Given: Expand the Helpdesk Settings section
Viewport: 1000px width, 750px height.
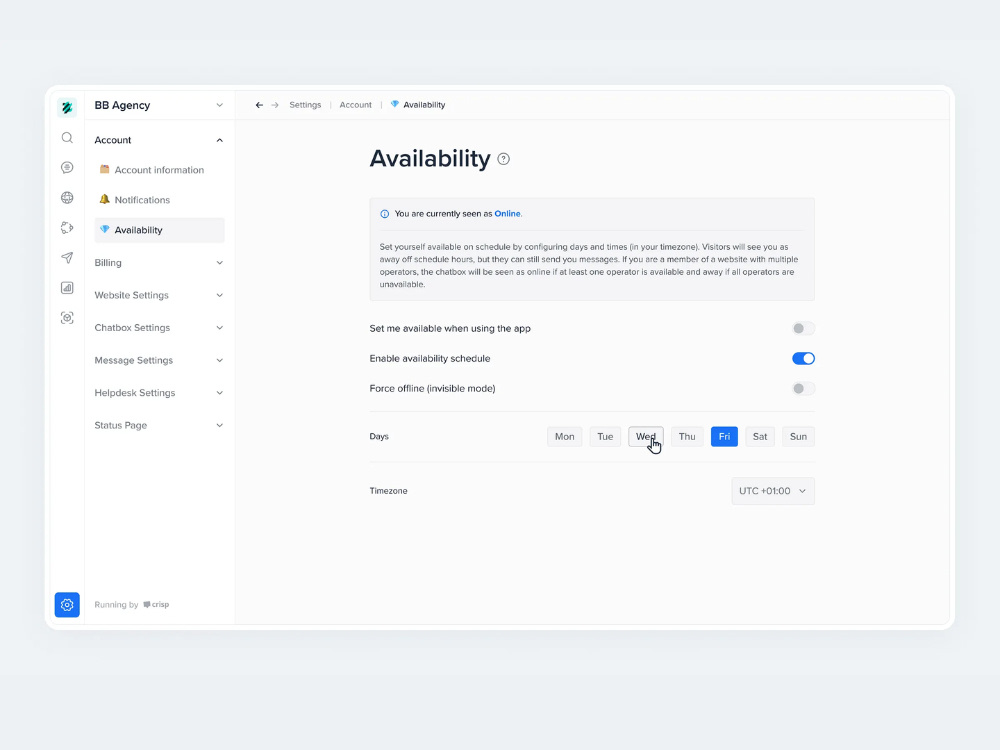Looking at the screenshot, I should [x=159, y=393].
